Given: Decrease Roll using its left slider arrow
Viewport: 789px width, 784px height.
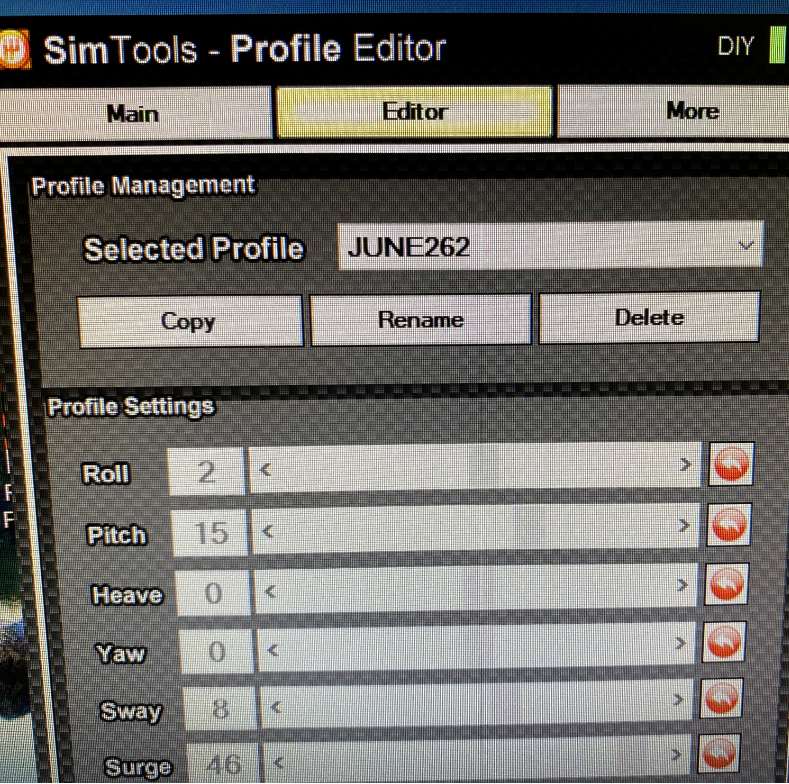Looking at the screenshot, I should pyautogui.click(x=265, y=470).
